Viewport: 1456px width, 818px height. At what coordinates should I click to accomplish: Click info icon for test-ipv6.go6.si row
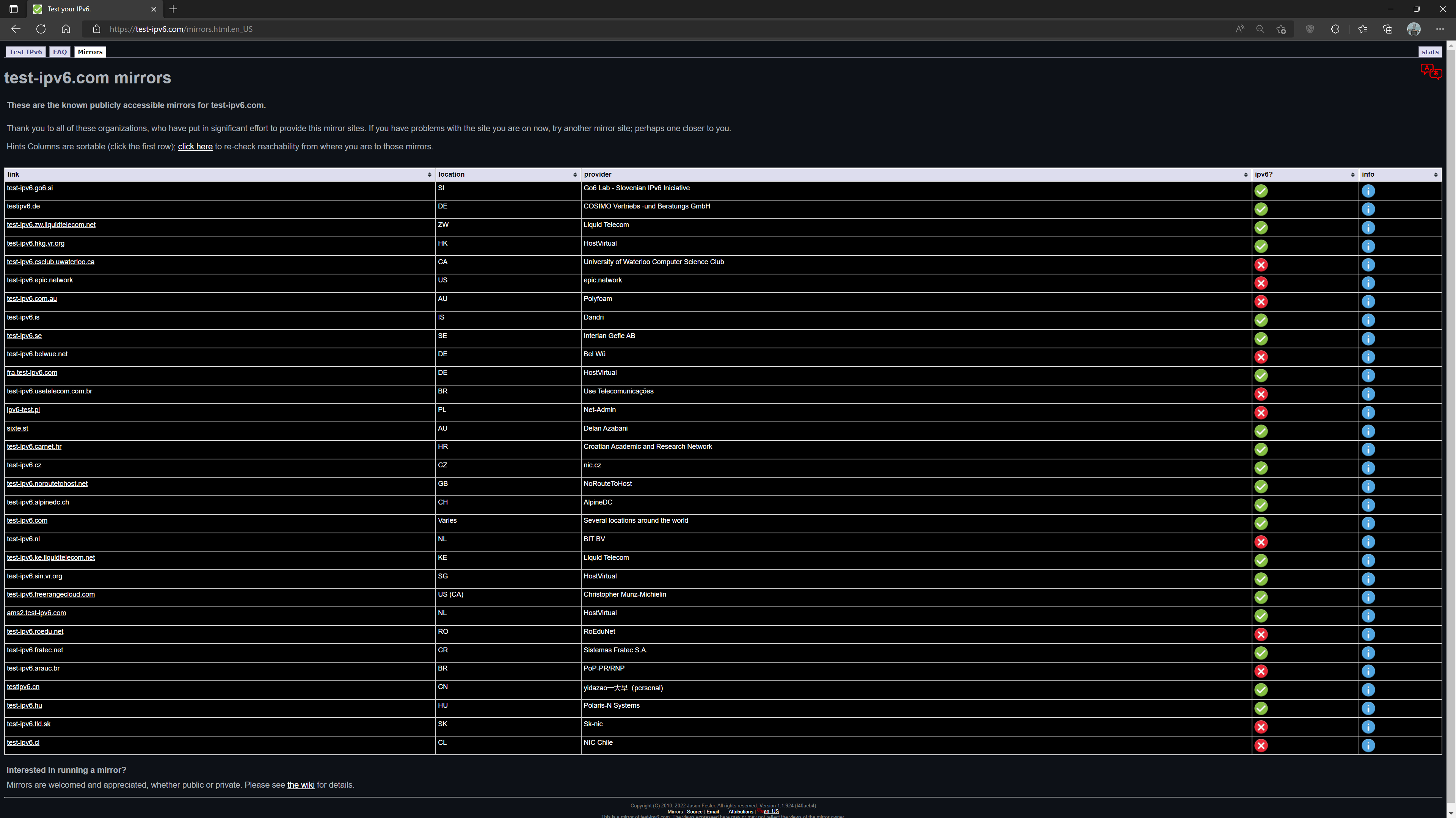pos(1368,191)
